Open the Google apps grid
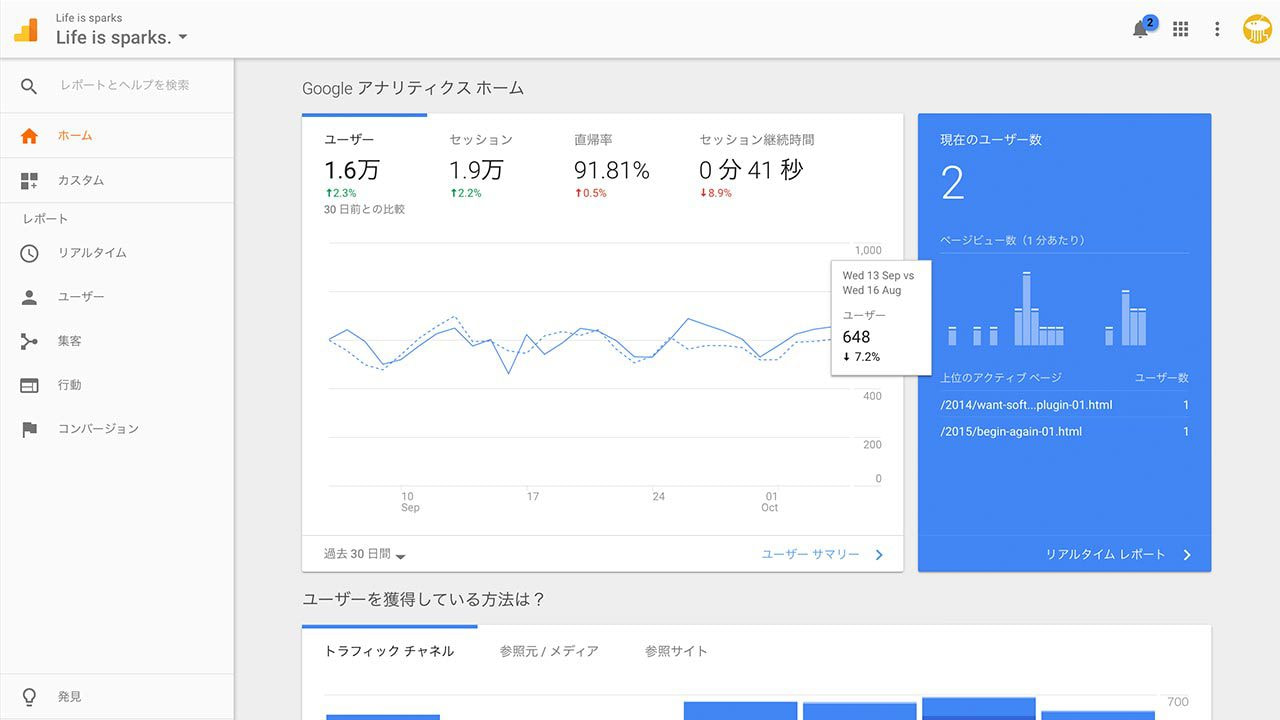The width and height of the screenshot is (1280, 720). [x=1181, y=30]
